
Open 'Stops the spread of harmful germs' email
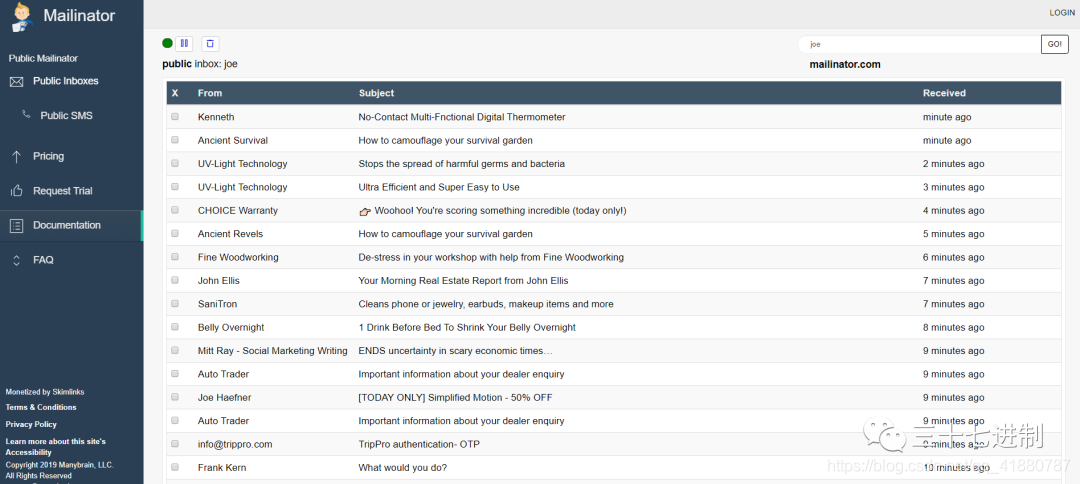point(461,164)
